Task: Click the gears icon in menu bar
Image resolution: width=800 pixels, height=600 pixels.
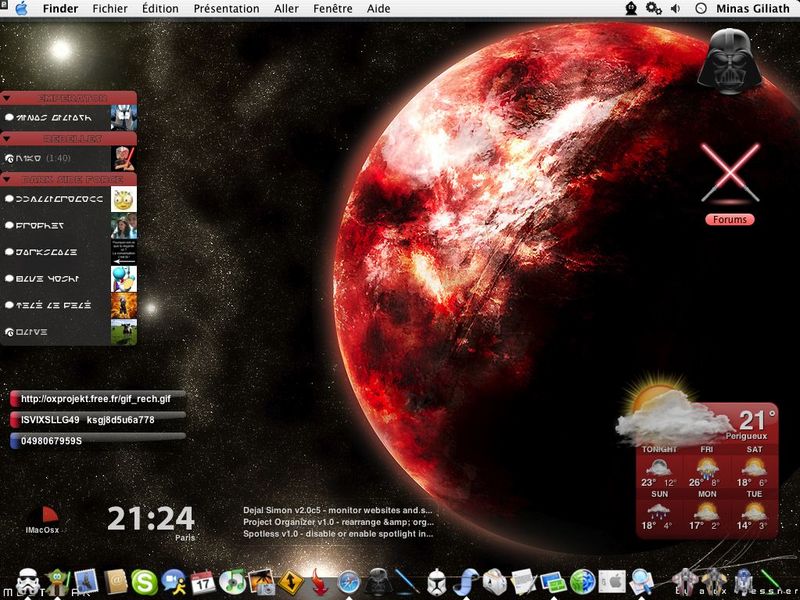Action: [654, 9]
